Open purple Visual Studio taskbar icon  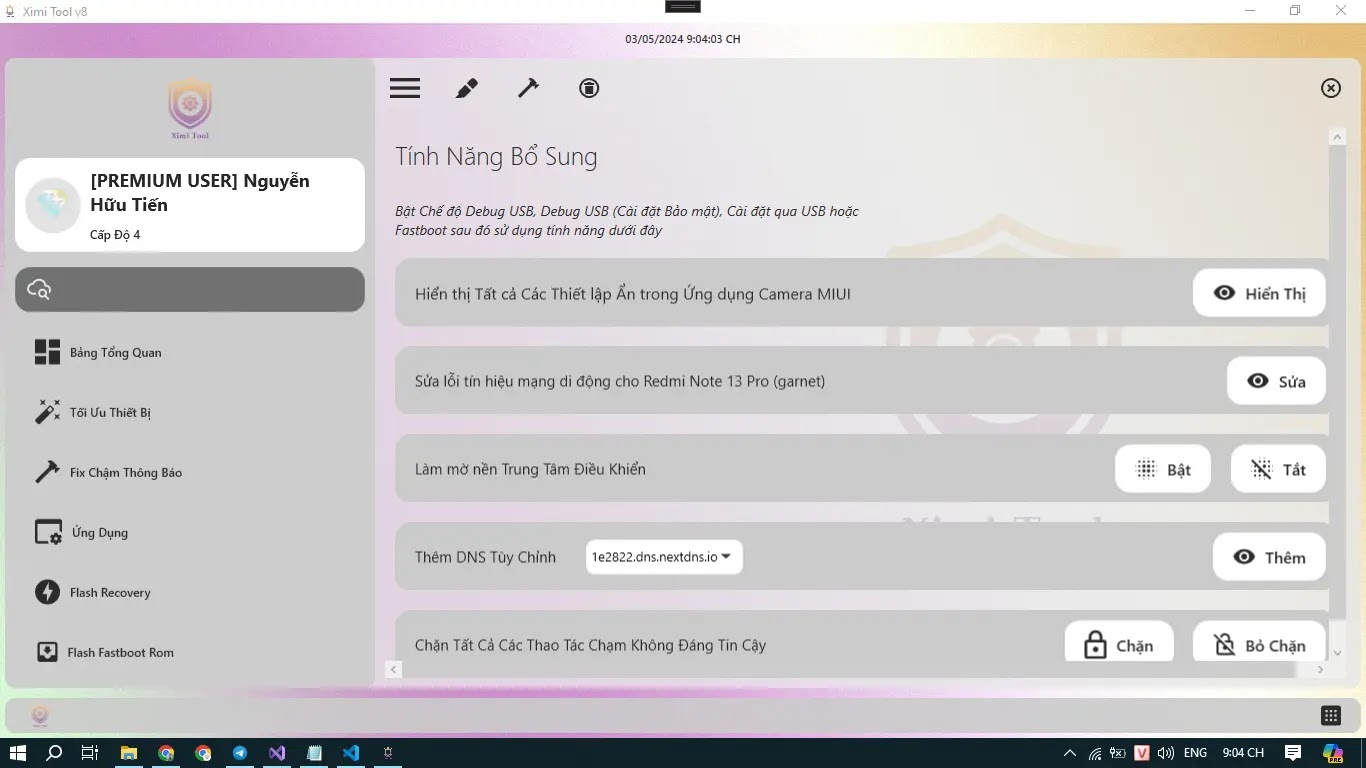tap(277, 753)
